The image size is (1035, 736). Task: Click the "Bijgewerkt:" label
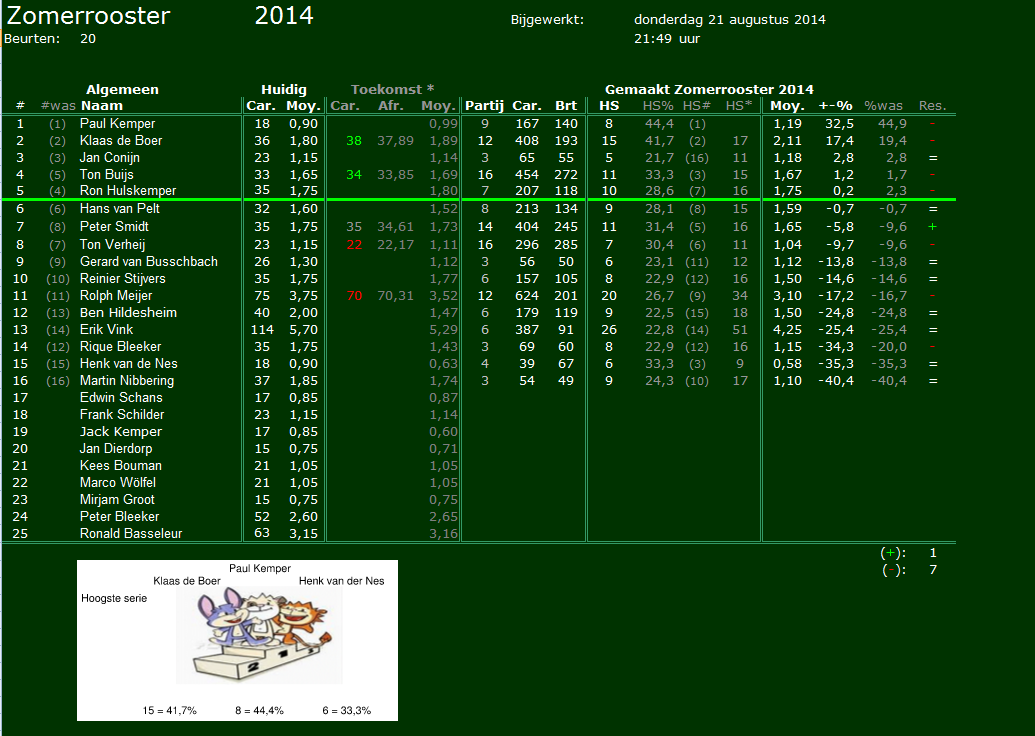(547, 20)
